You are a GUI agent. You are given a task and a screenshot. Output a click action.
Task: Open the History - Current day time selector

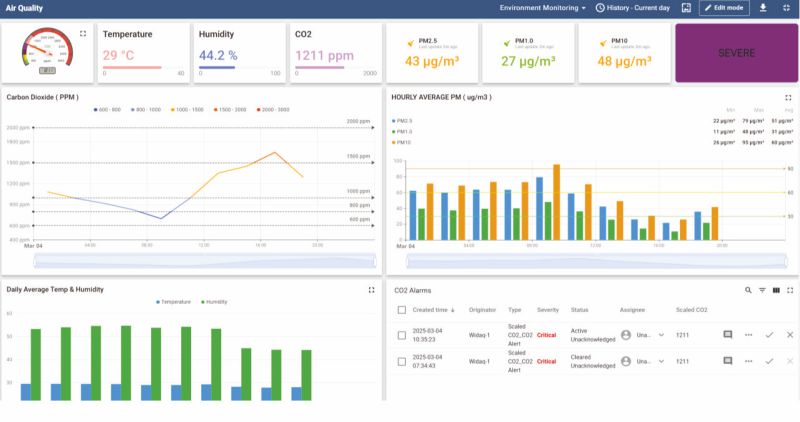[631, 8]
